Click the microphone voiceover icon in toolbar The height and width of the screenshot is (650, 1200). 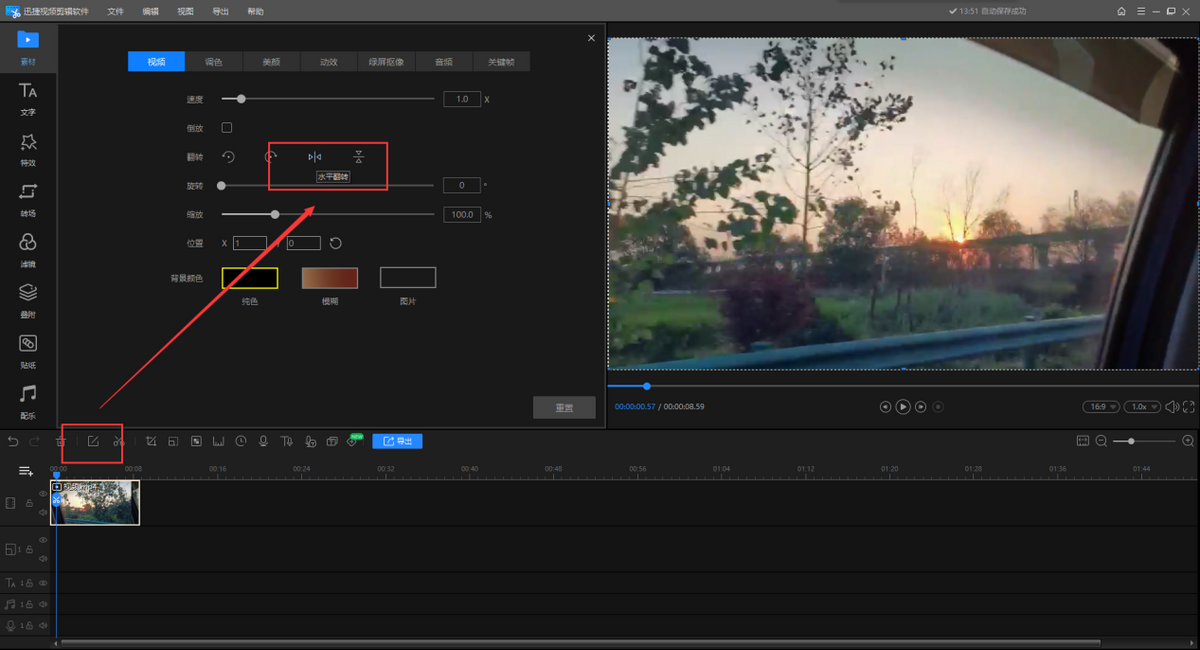263,441
